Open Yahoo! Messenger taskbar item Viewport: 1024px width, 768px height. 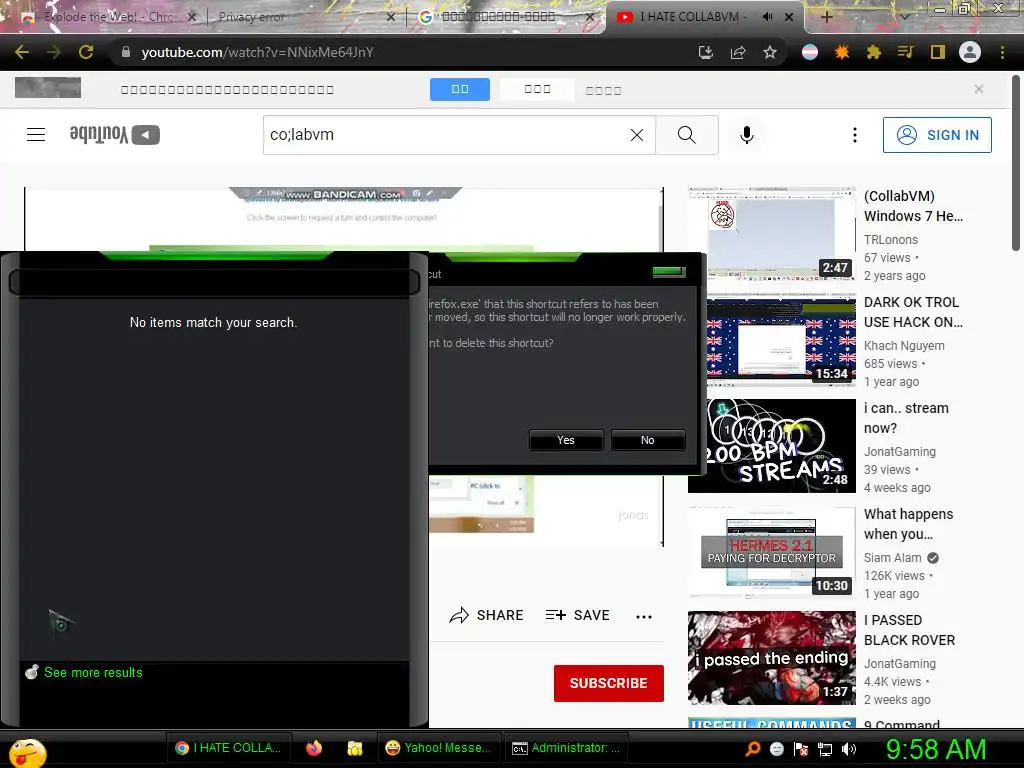438,748
